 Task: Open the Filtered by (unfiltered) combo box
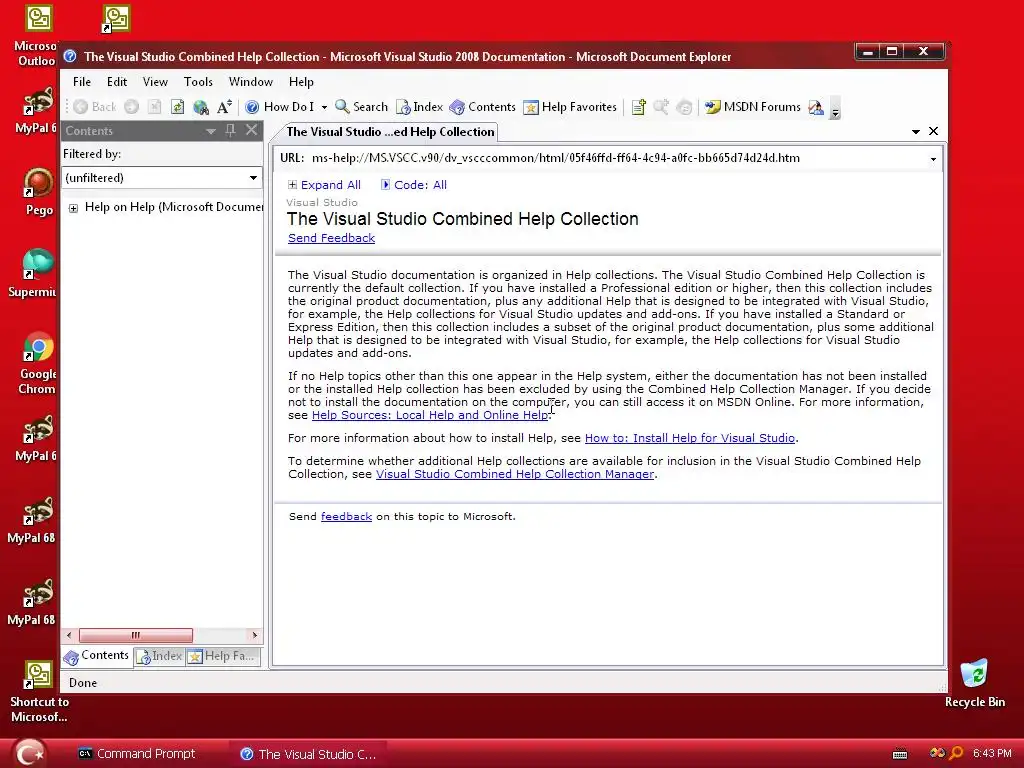(162, 178)
